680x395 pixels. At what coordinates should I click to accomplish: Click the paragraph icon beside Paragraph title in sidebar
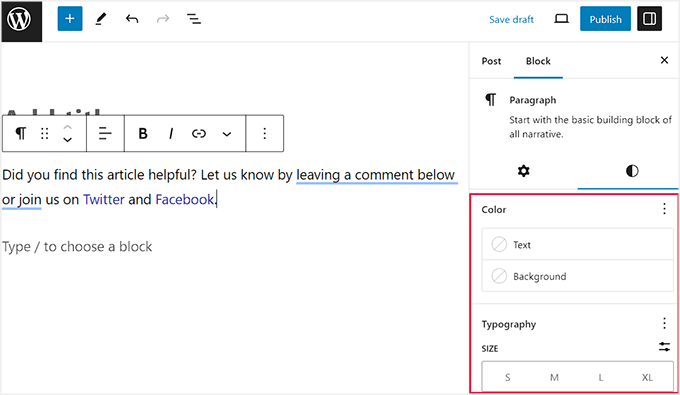pyautogui.click(x=490, y=100)
